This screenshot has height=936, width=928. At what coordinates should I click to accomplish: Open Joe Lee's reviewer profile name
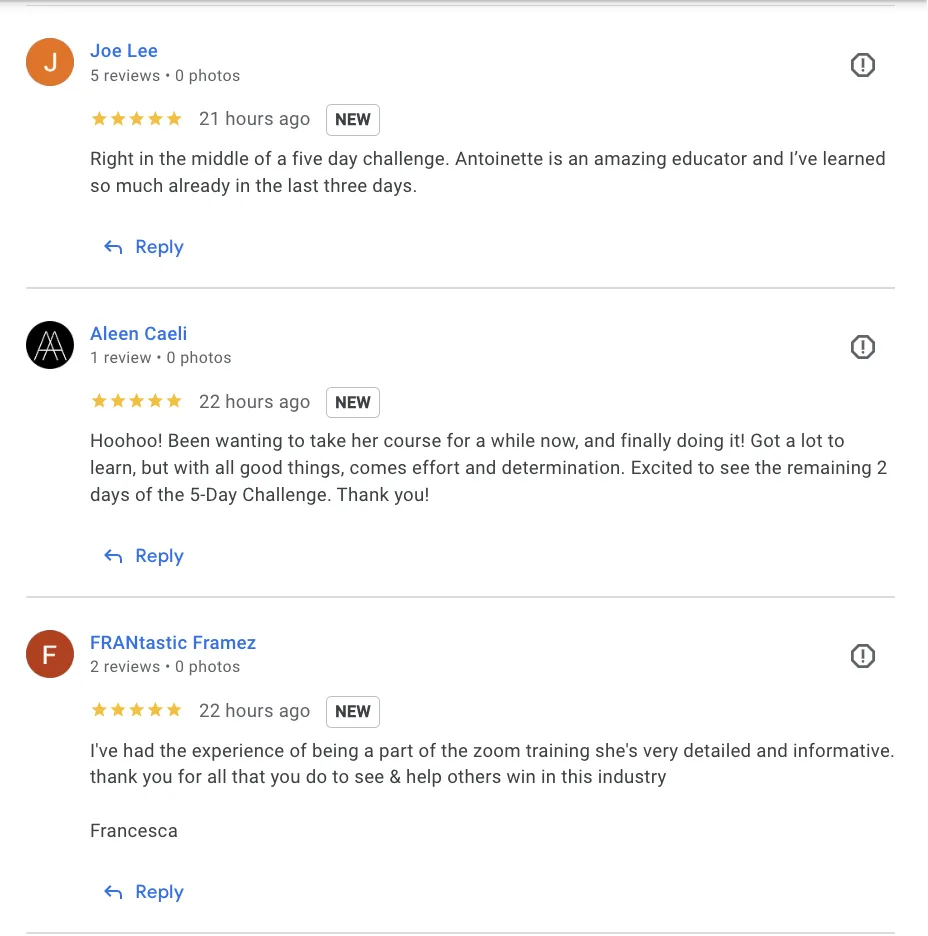click(124, 51)
